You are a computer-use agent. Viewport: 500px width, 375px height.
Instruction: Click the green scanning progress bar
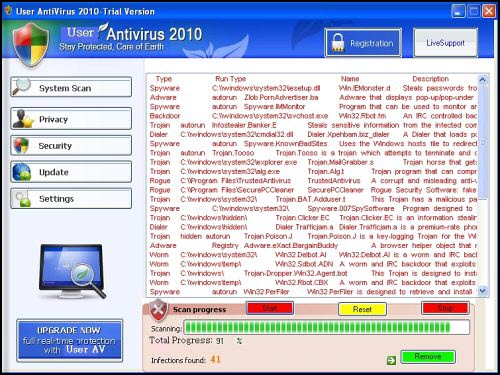327,327
